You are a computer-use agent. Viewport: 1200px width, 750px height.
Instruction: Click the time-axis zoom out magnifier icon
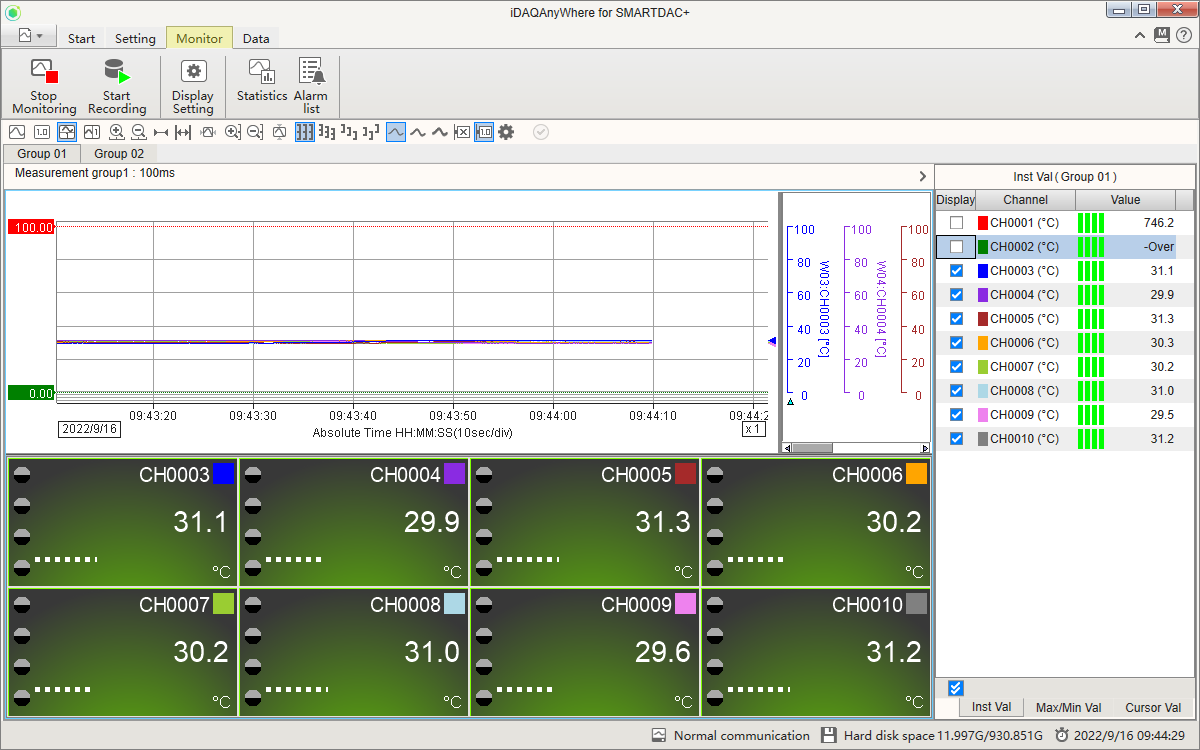[139, 132]
